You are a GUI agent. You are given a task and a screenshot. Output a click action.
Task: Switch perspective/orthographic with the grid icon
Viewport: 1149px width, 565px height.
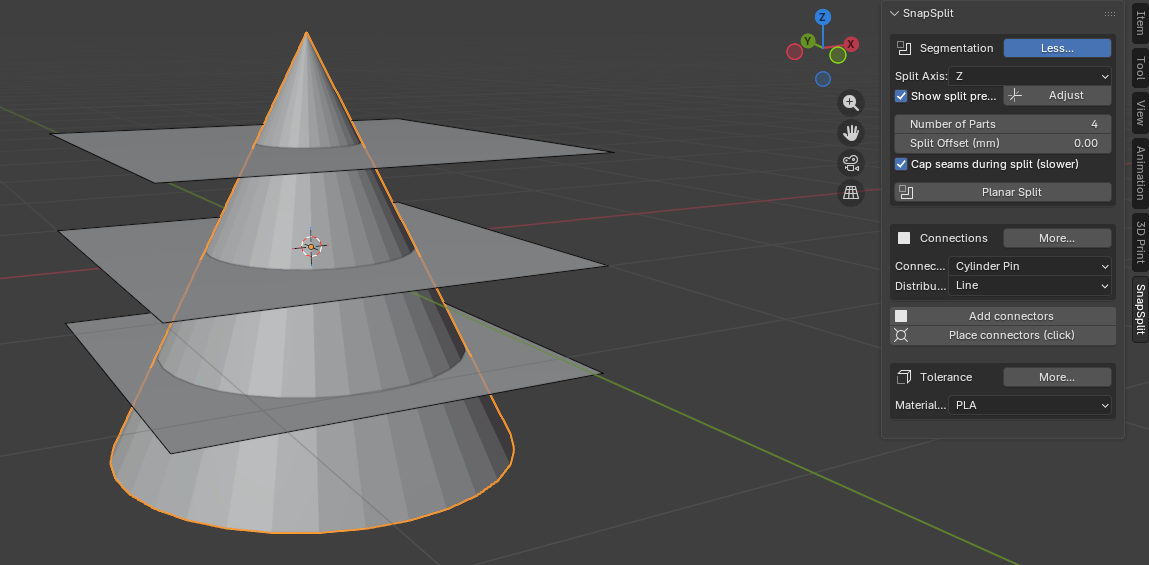point(851,193)
